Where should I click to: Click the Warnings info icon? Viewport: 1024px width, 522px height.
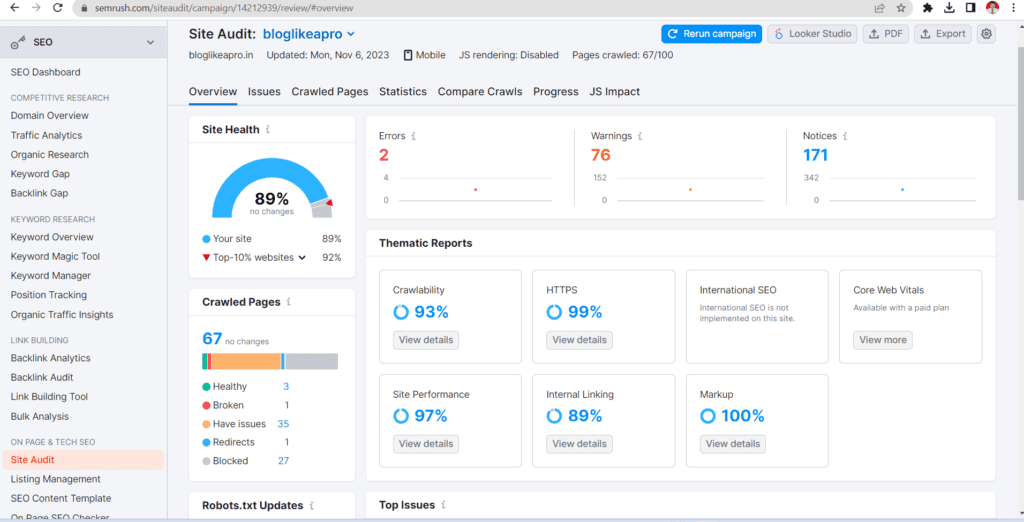(640, 136)
